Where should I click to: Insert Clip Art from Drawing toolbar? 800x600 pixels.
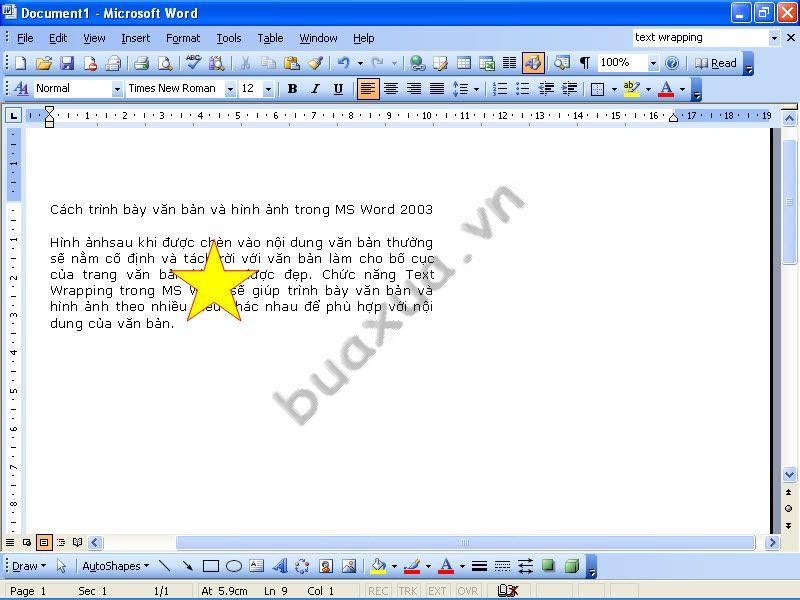pyautogui.click(x=326, y=566)
